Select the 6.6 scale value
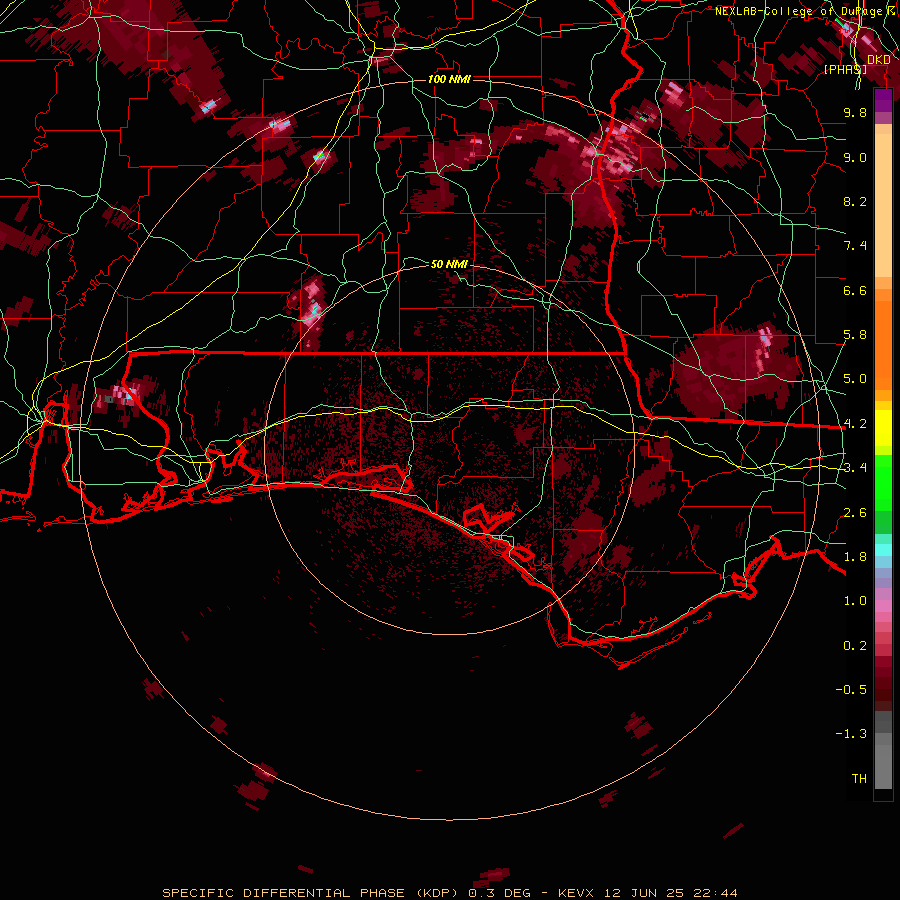This screenshot has height=900, width=900. point(855,290)
